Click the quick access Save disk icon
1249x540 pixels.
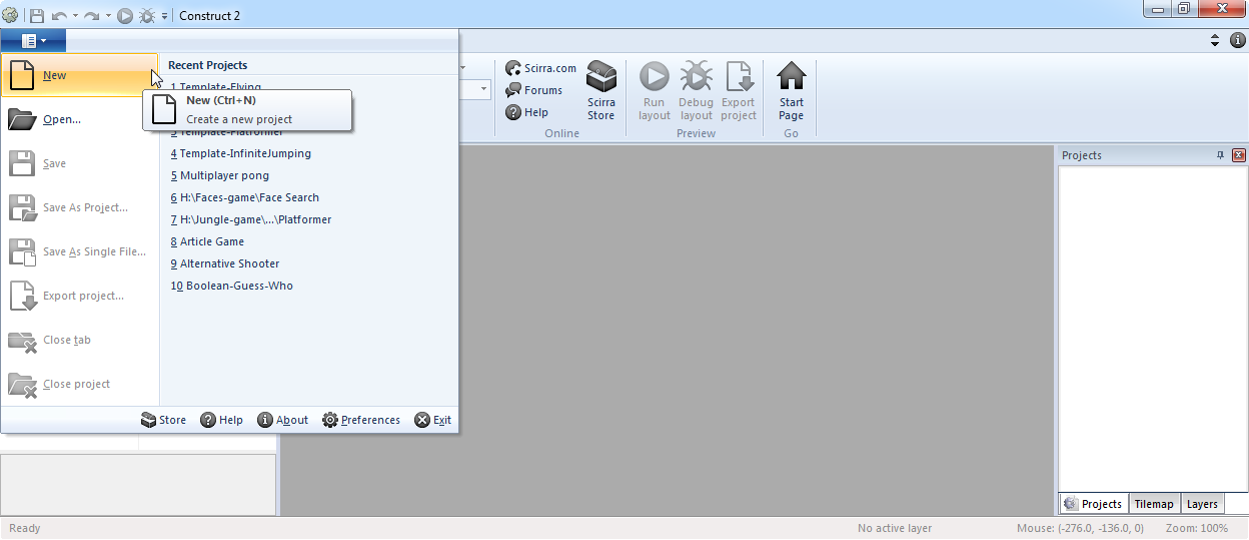point(37,16)
